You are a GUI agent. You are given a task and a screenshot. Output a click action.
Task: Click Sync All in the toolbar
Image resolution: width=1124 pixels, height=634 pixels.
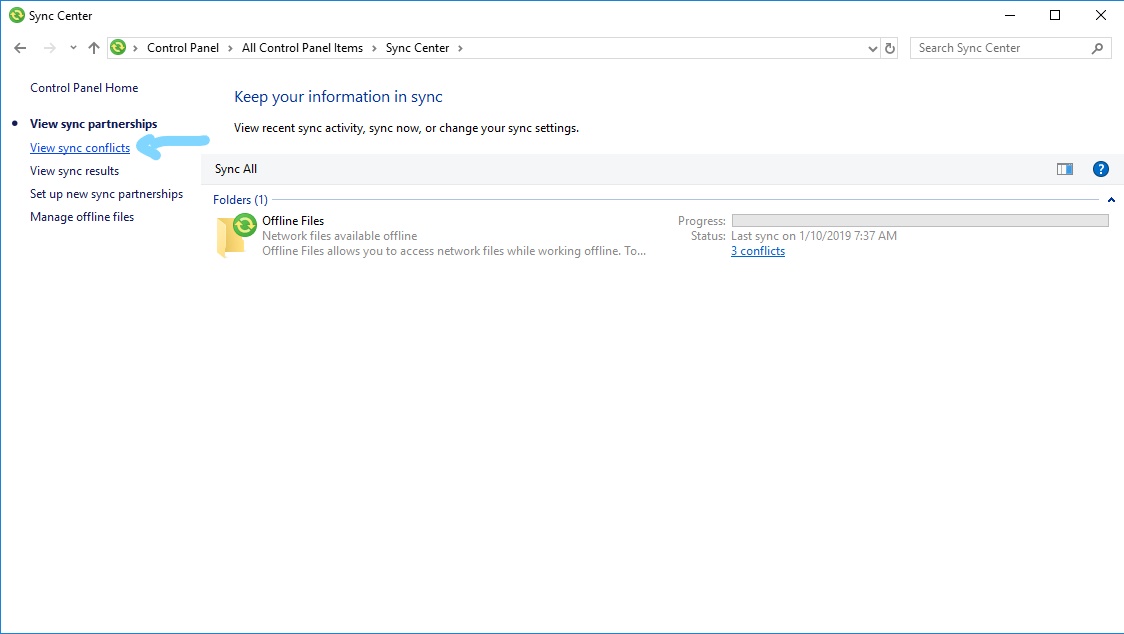[236, 169]
